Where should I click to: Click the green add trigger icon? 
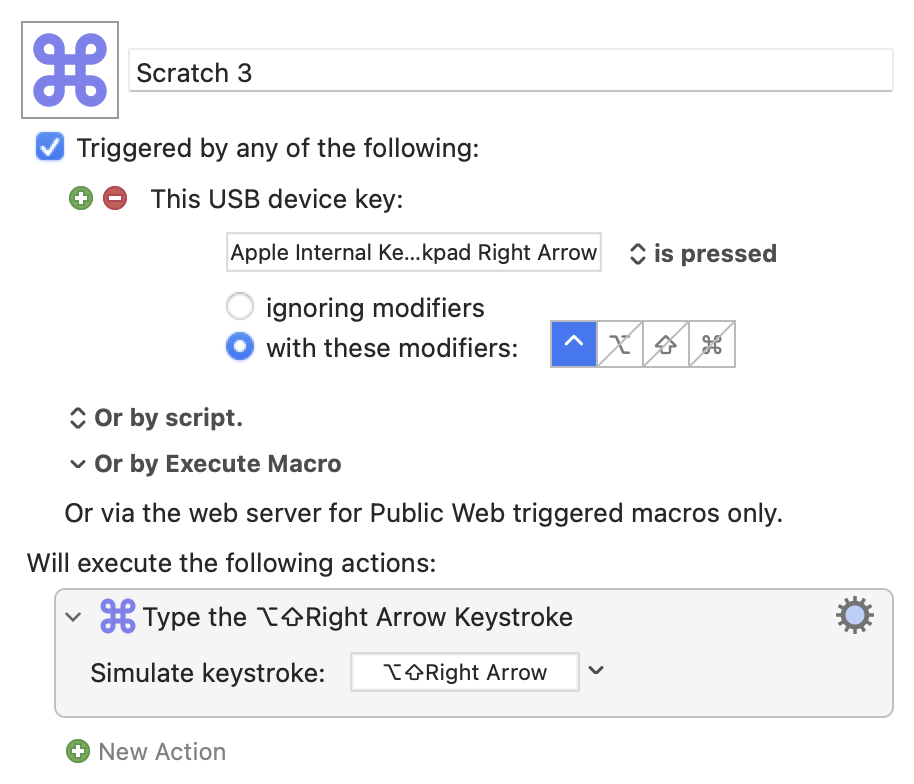click(x=81, y=199)
